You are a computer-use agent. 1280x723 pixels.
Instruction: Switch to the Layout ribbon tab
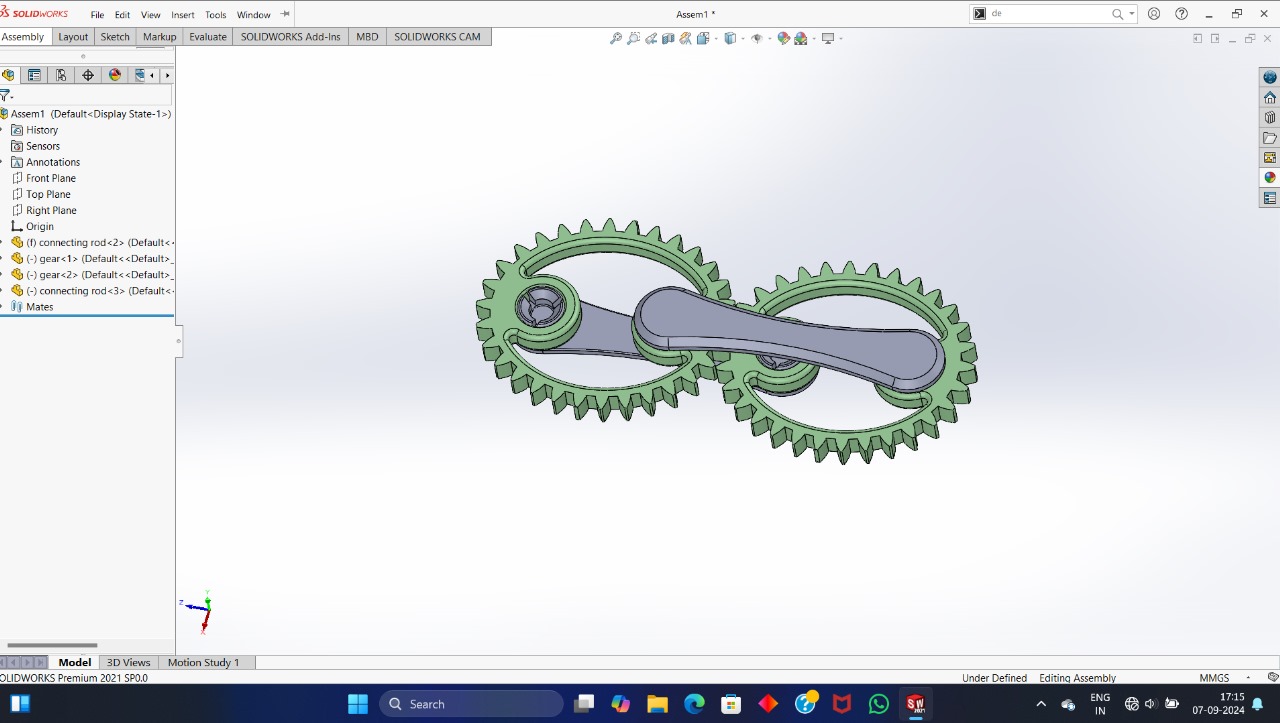(73, 37)
